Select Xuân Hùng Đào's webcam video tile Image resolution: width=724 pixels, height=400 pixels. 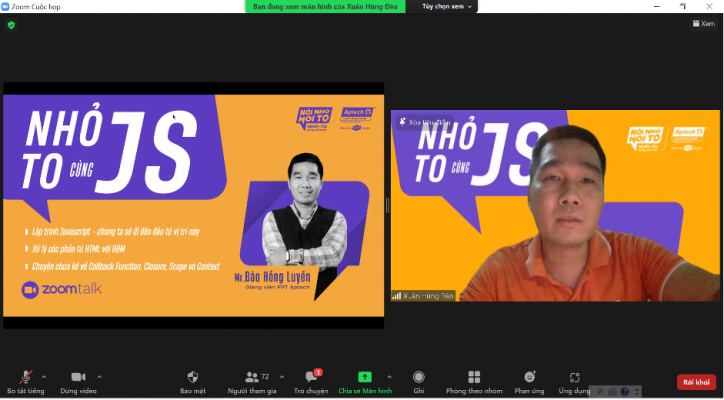[x=555, y=205]
